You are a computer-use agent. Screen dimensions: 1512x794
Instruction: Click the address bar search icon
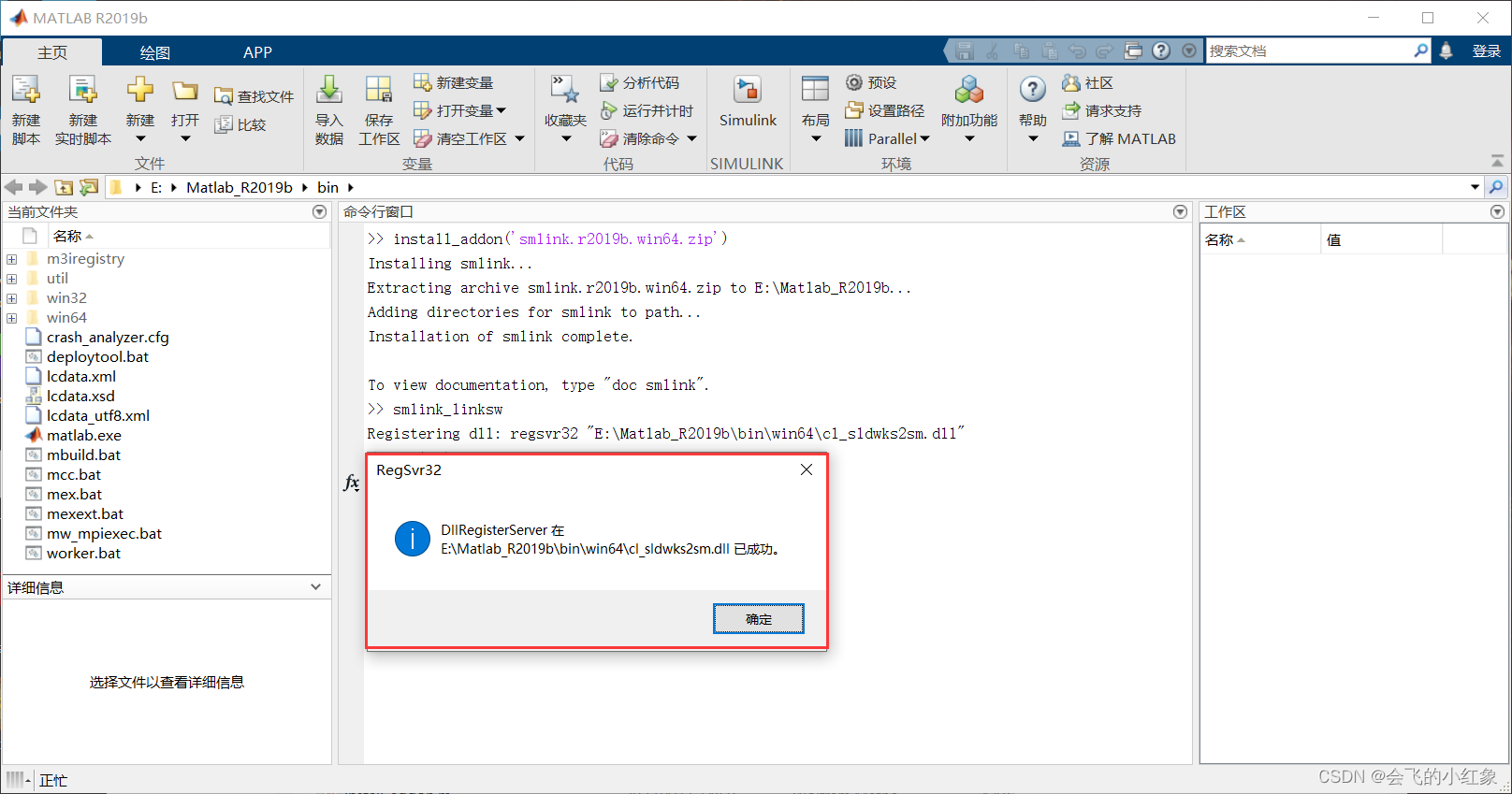click(1496, 187)
